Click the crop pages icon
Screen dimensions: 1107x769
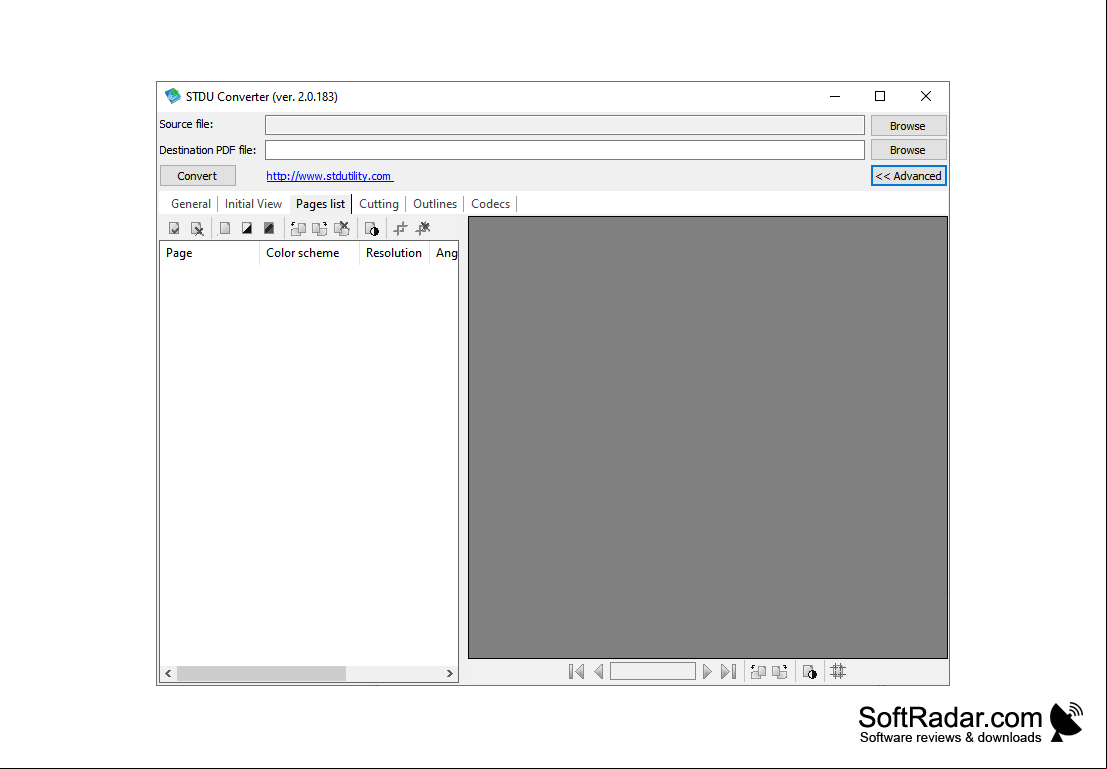pos(400,228)
